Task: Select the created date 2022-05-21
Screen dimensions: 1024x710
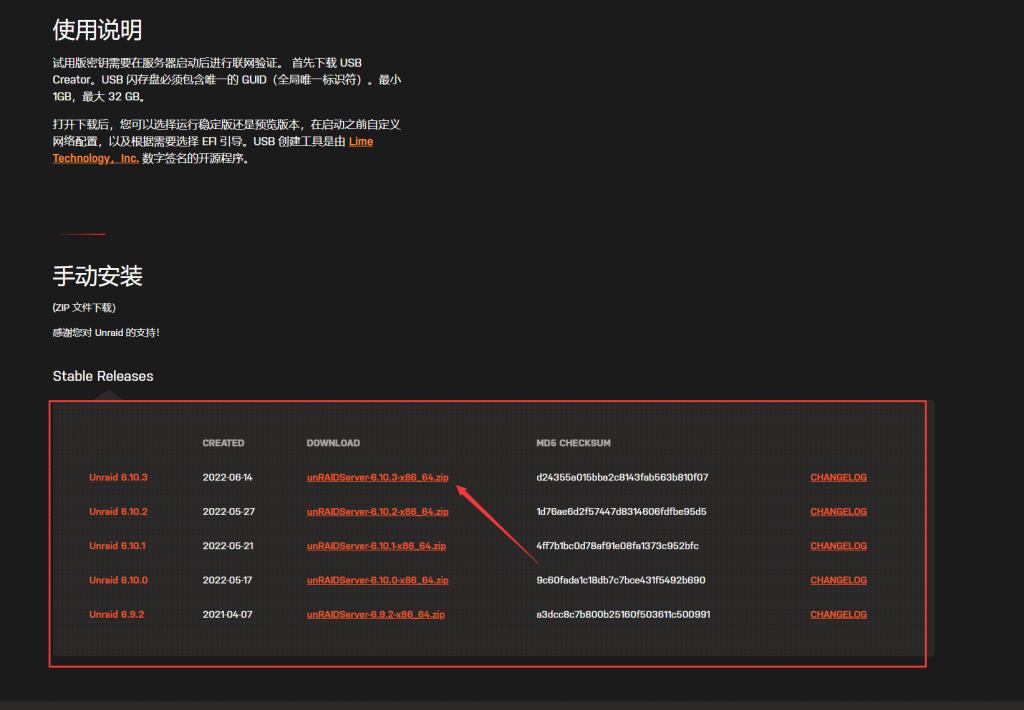Action: (228, 546)
